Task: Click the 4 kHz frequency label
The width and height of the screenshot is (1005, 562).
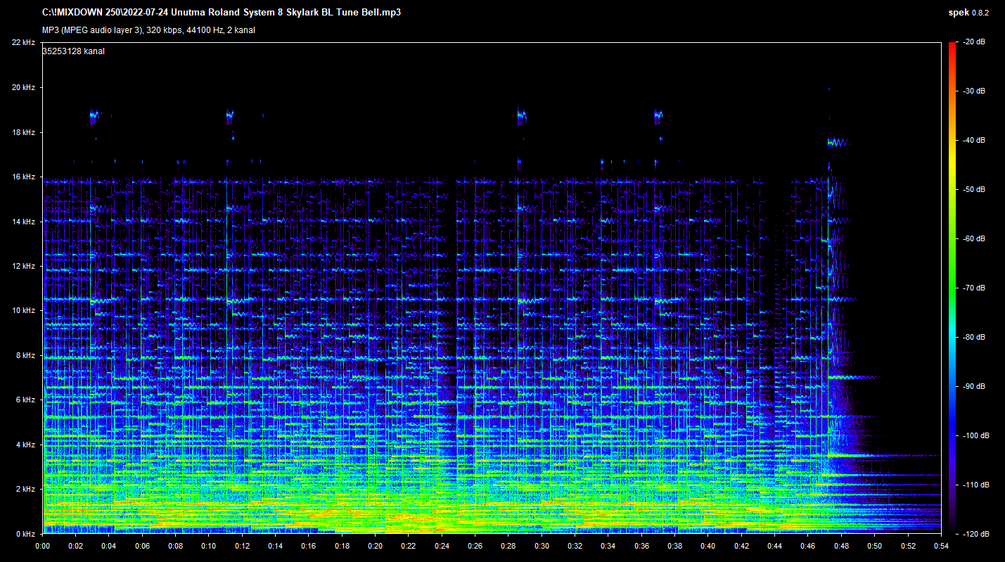Action: [x=26, y=444]
